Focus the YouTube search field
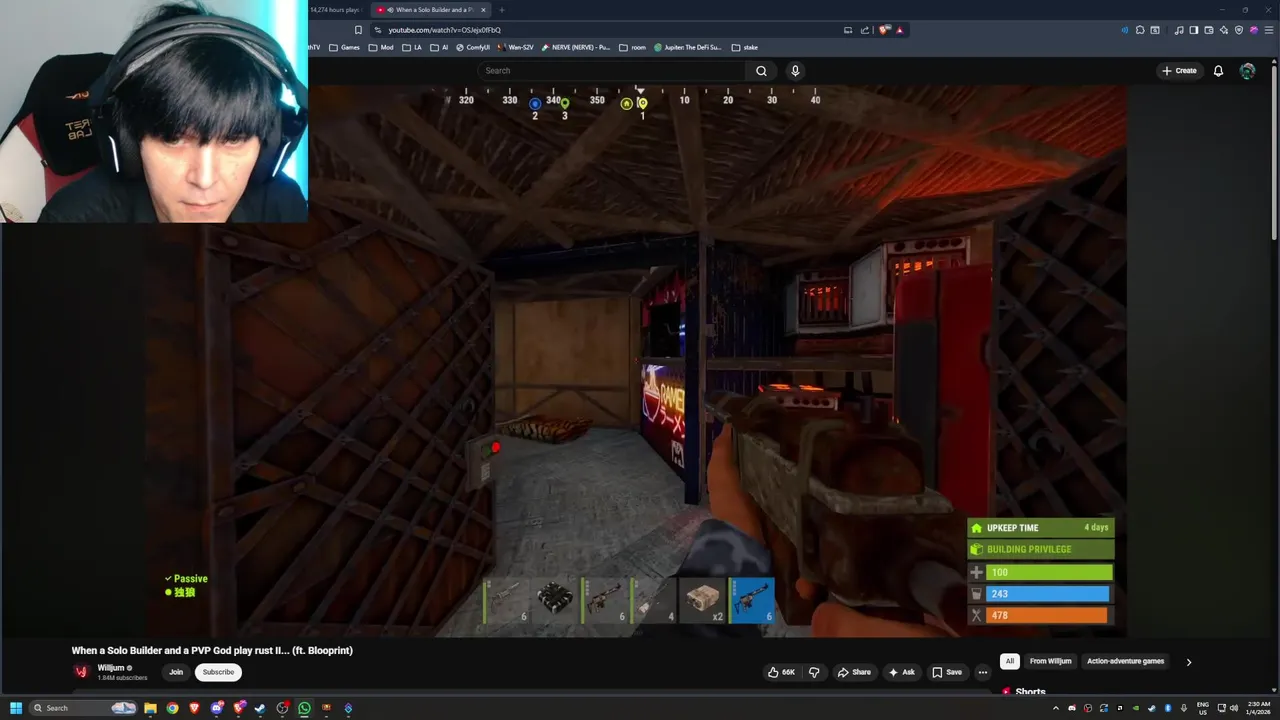This screenshot has height=720, width=1280. click(x=612, y=71)
